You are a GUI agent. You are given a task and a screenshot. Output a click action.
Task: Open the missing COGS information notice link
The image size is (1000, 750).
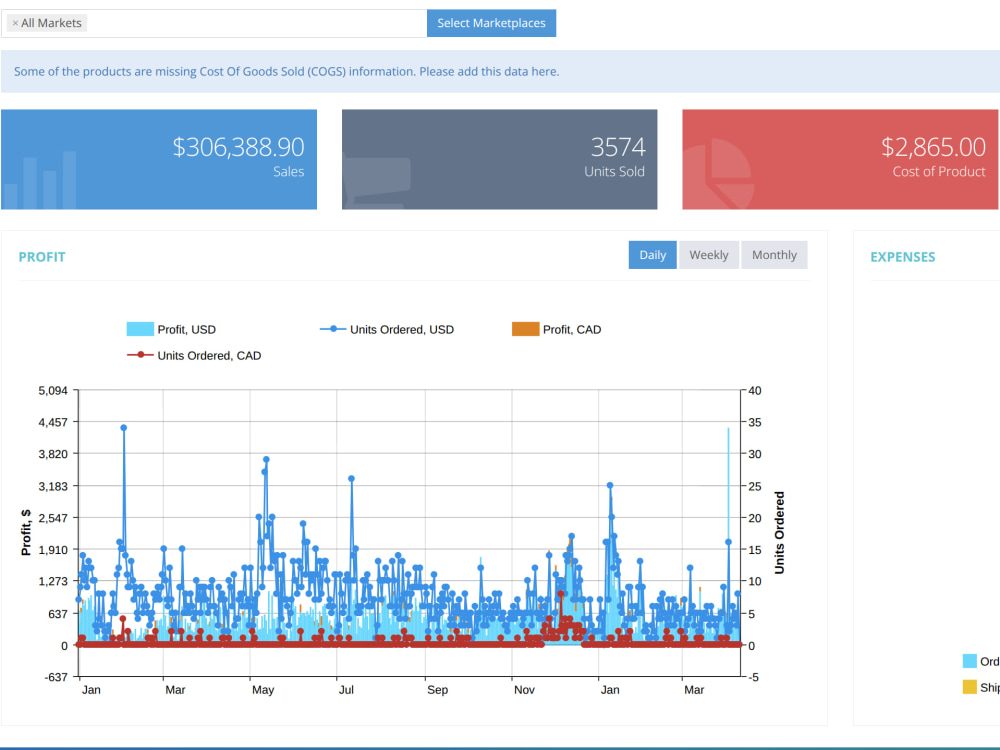coord(286,71)
